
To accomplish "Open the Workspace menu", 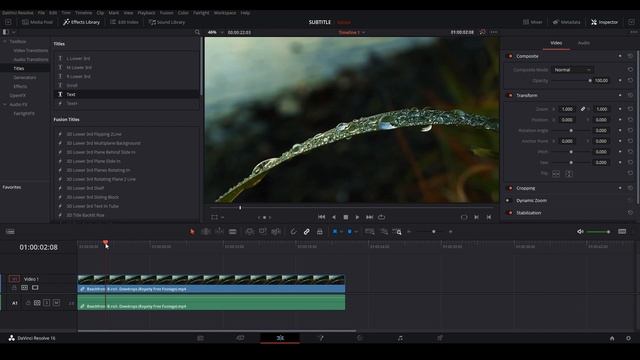I will point(225,13).
